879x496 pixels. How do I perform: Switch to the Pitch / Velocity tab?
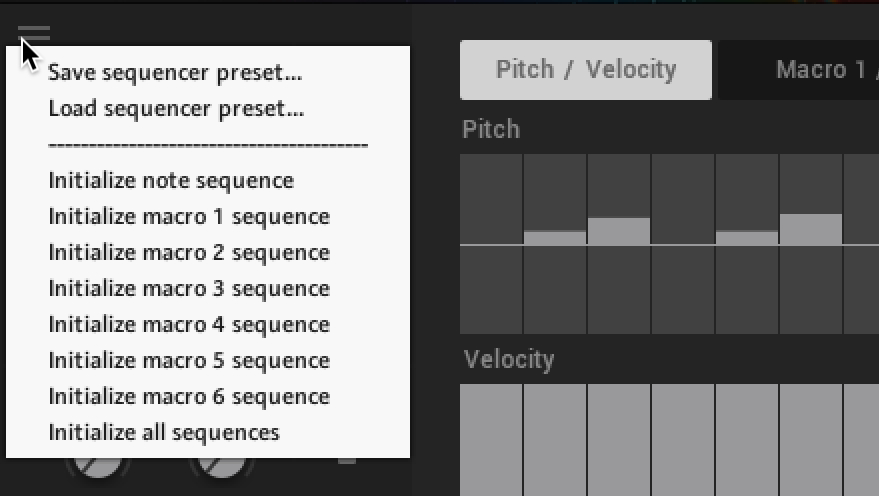click(586, 70)
